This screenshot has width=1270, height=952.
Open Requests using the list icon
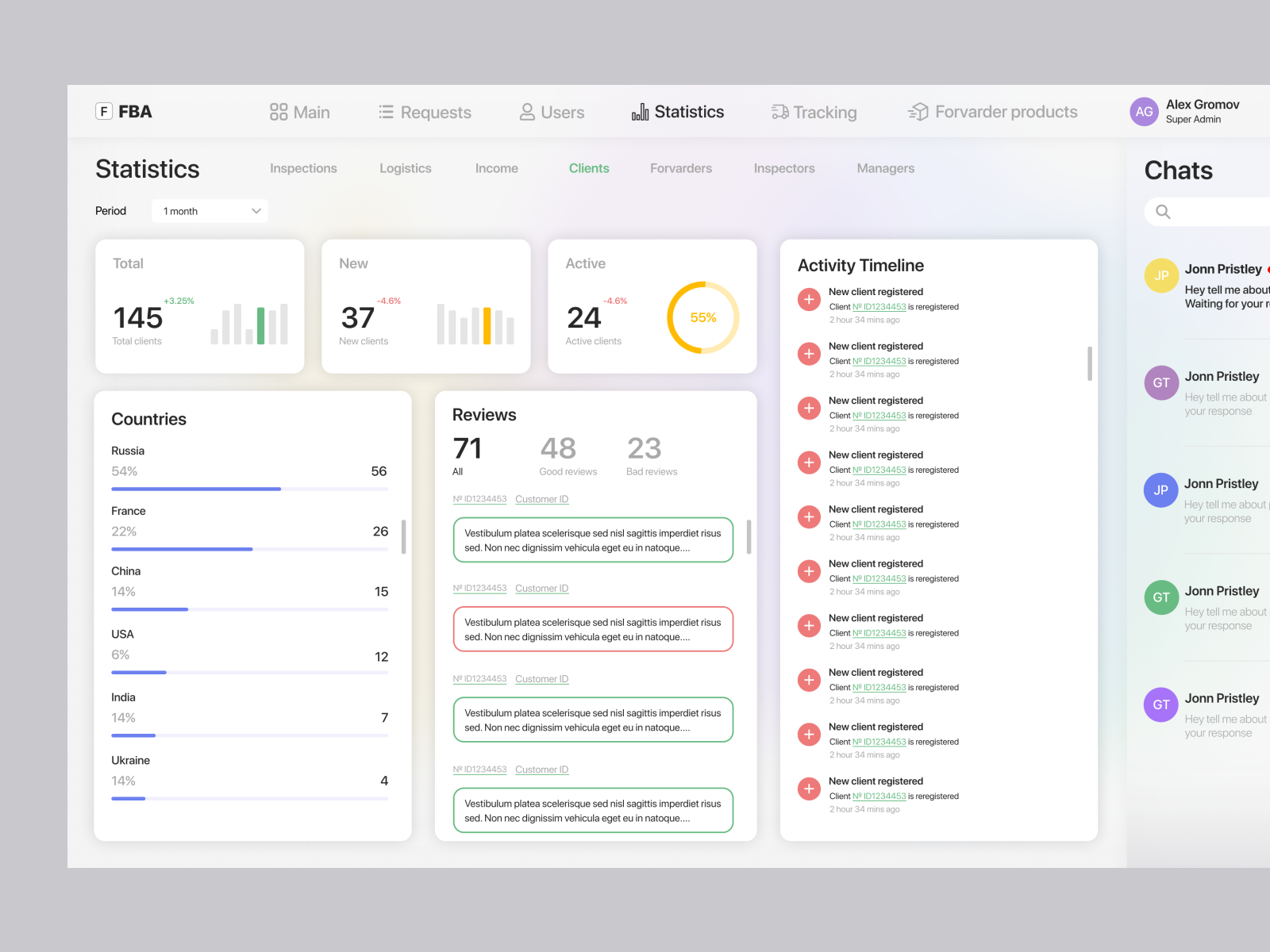(x=386, y=112)
